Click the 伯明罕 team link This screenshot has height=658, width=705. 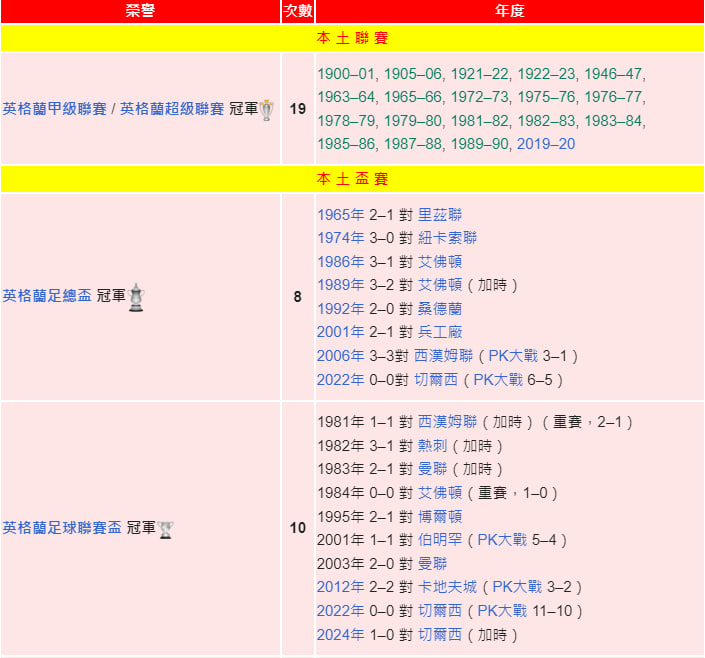click(x=440, y=540)
